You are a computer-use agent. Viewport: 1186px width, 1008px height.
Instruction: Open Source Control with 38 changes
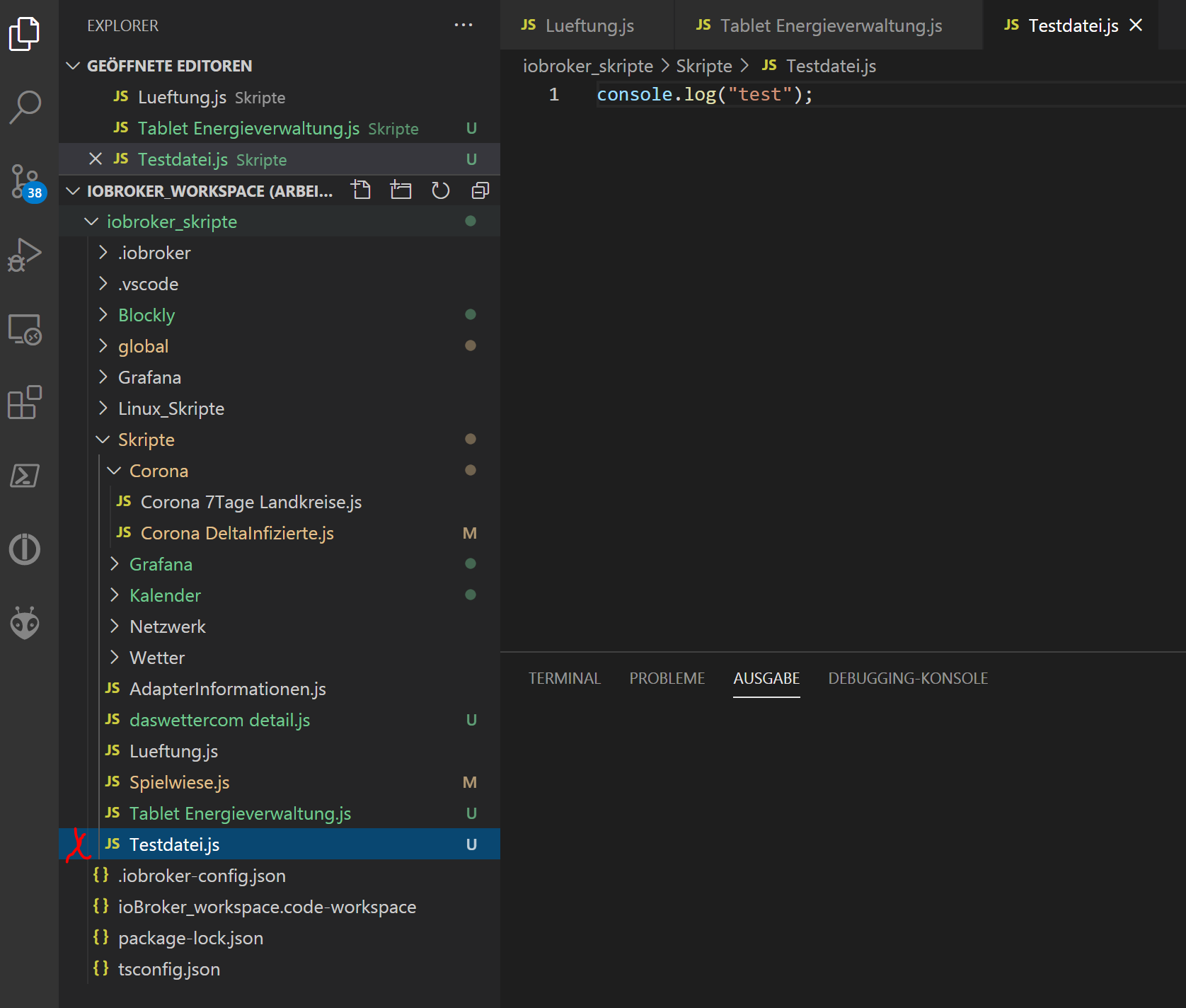click(27, 183)
